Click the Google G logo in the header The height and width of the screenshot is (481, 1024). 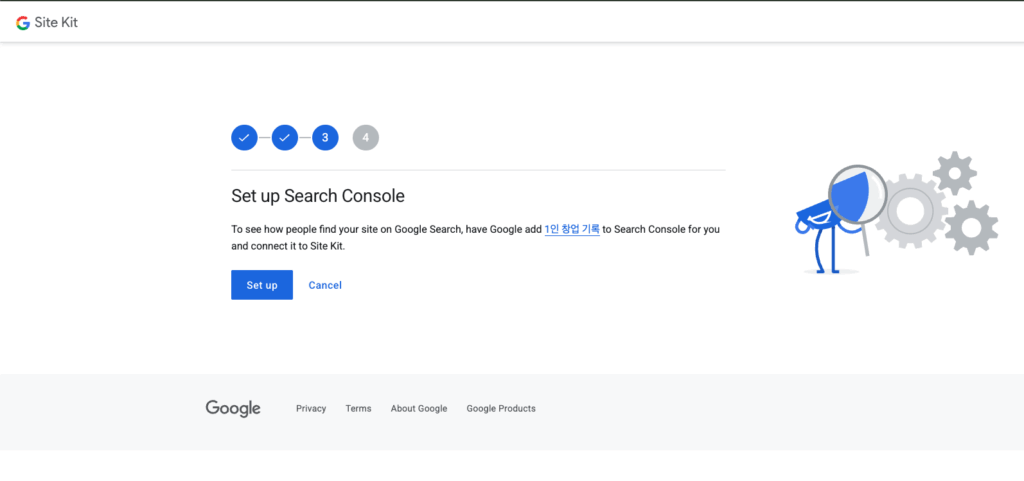23,23
